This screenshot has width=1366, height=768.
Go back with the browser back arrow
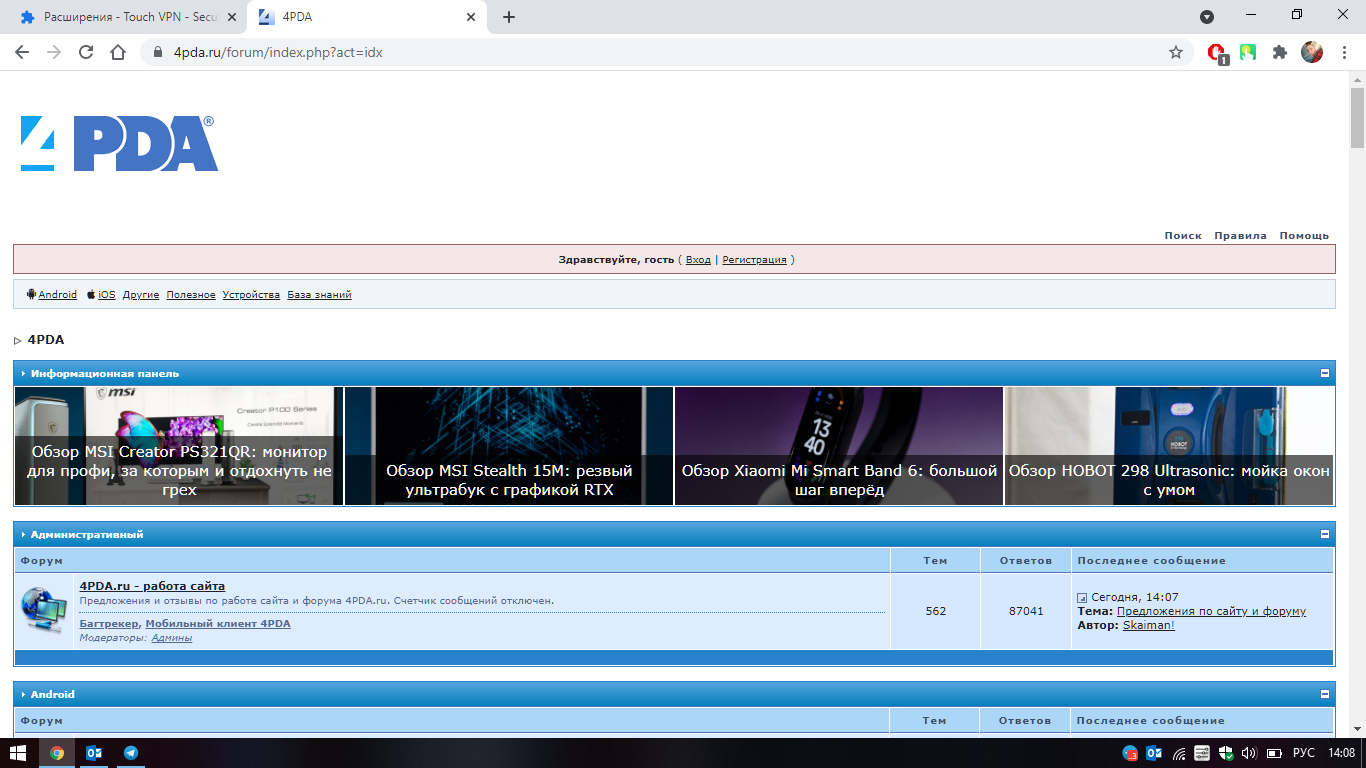pos(22,52)
